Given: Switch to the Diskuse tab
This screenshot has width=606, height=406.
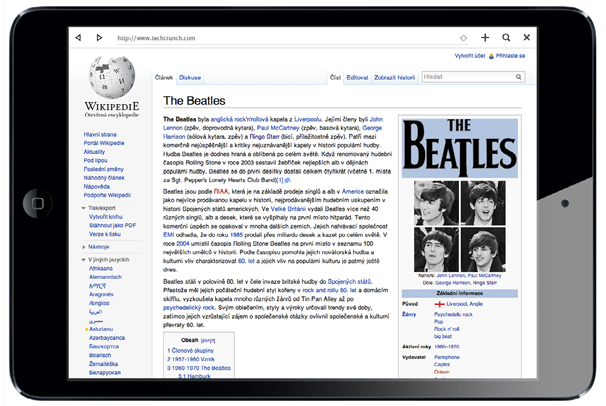Looking at the screenshot, I should pyautogui.click(x=189, y=77).
